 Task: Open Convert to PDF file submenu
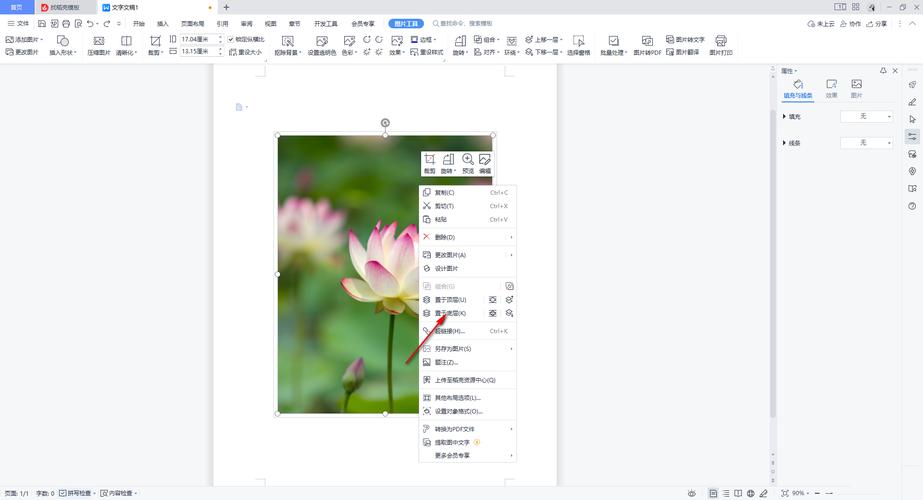467,429
